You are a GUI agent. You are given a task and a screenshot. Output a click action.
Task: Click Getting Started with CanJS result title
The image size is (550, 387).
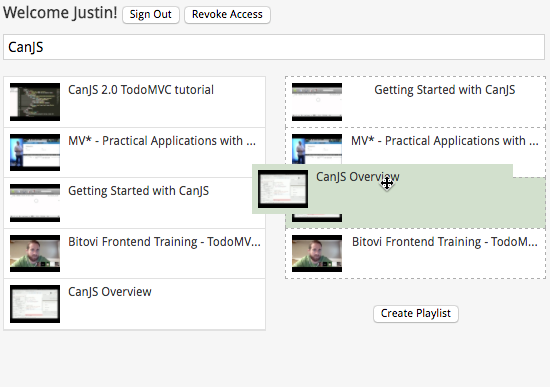click(139, 191)
